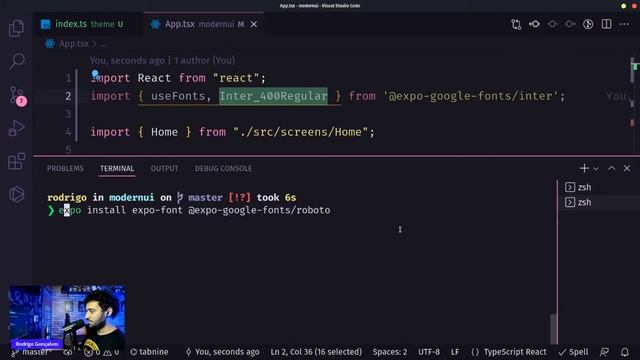Click the feedback icon in status bar
This screenshot has width=640, height=360.
[604, 352]
